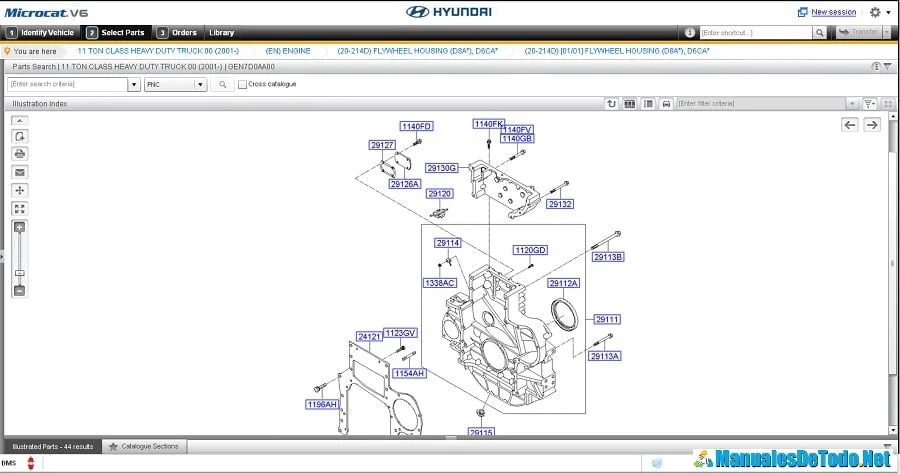The width and height of the screenshot is (900, 474).
Task: Click the info icon on Parts Search bar
Action: [876, 67]
